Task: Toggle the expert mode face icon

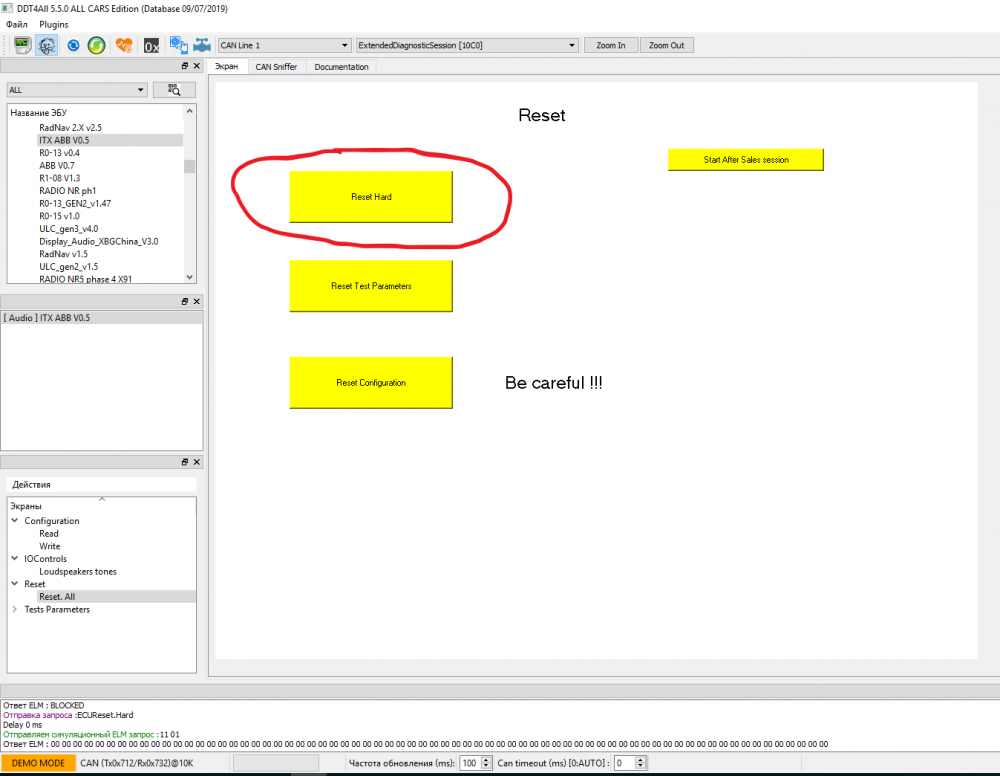Action: click(x=47, y=45)
